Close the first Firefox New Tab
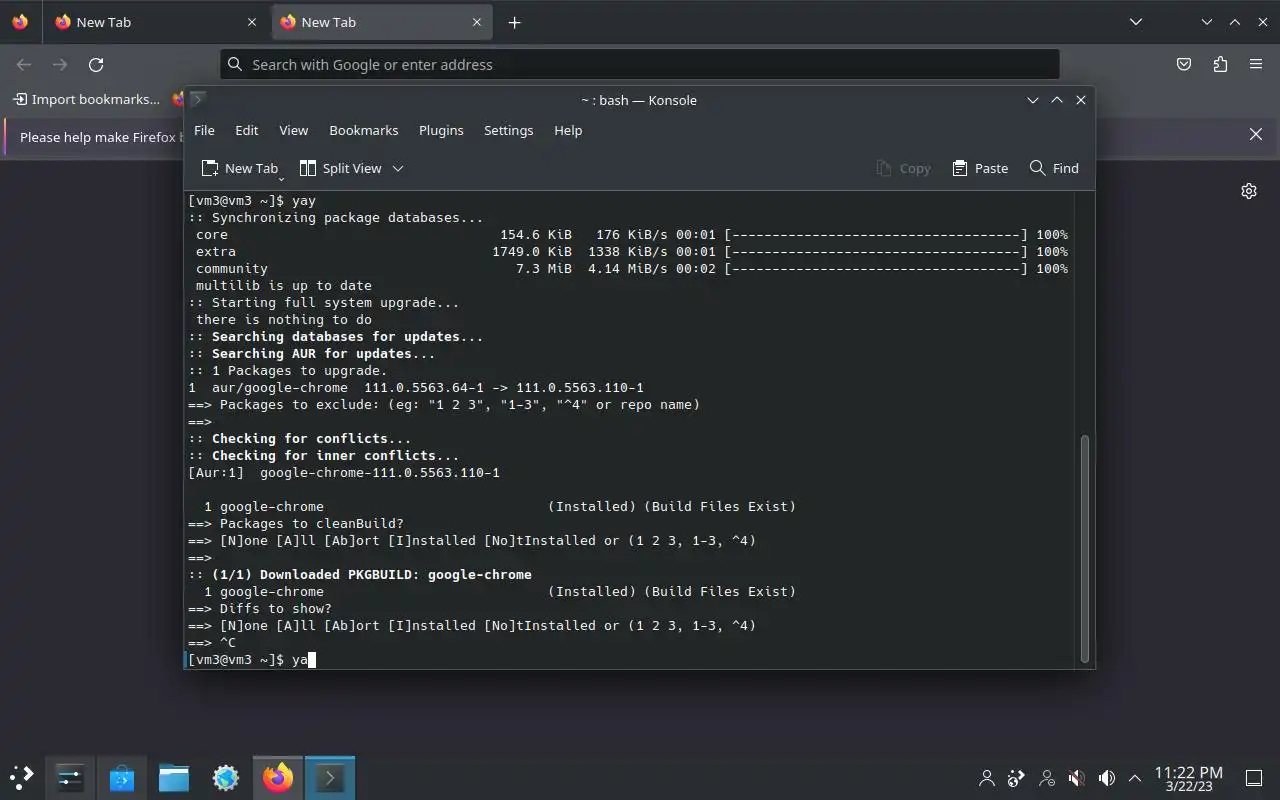The image size is (1280, 800). coord(252,22)
